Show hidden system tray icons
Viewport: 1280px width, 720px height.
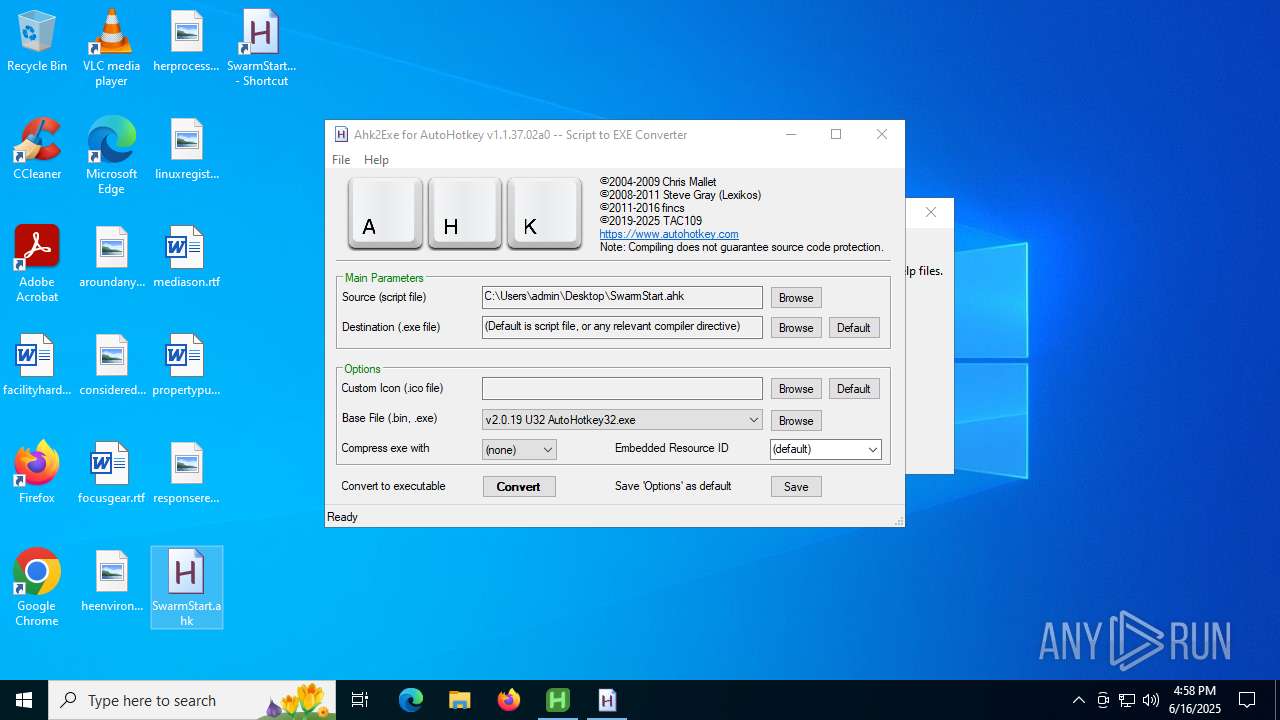coord(1078,700)
